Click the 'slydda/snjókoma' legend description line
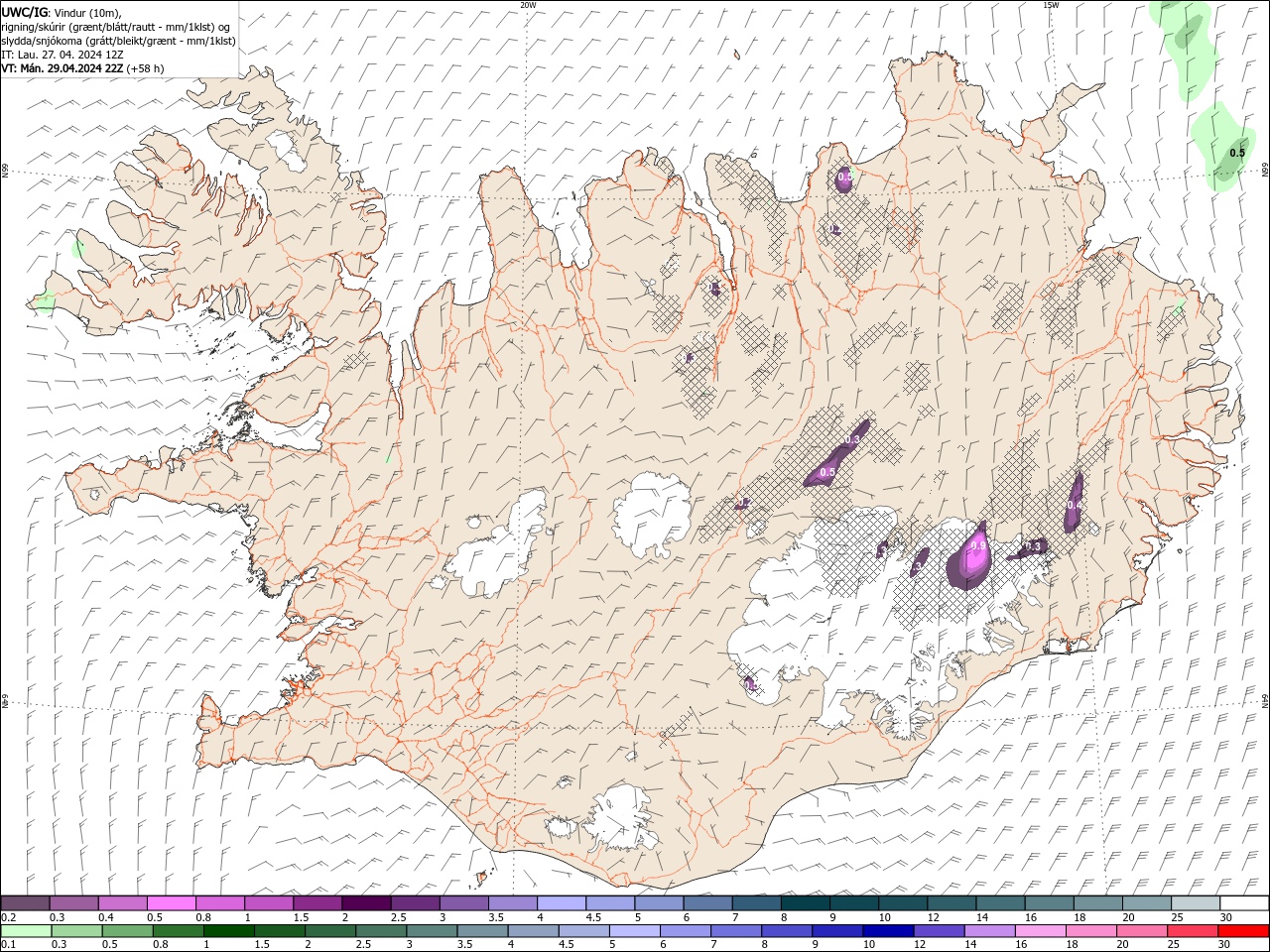The height and width of the screenshot is (952, 1270). pos(118,41)
